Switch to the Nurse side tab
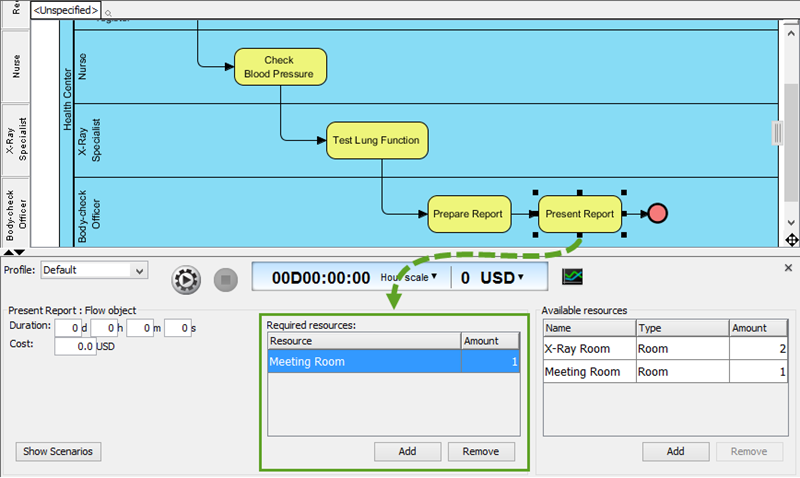Image resolution: width=800 pixels, height=478 pixels. coord(16,66)
